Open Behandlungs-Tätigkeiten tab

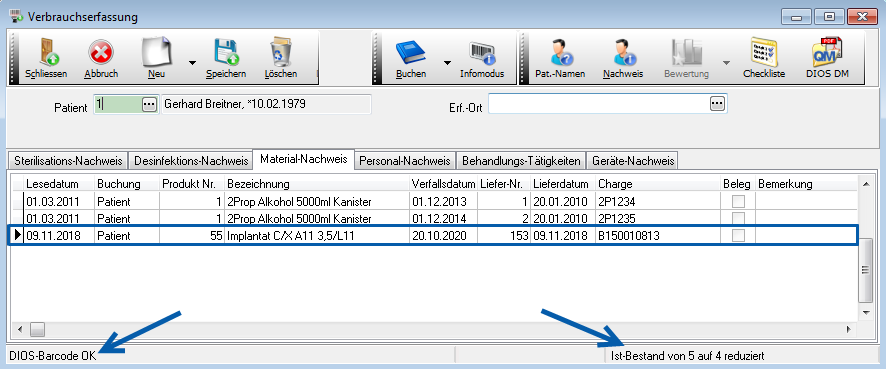click(x=521, y=160)
